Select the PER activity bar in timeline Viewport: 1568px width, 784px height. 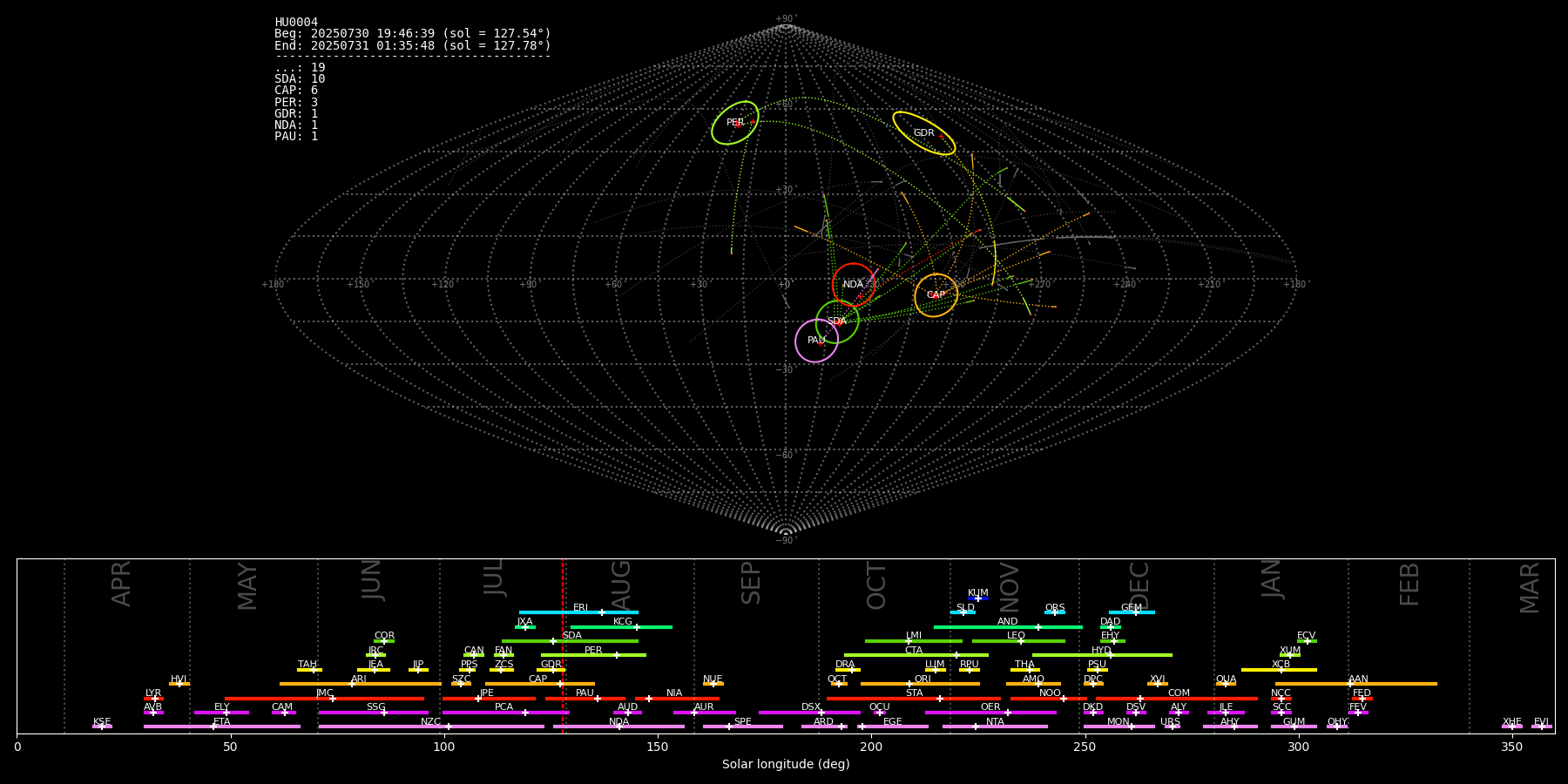(x=593, y=655)
